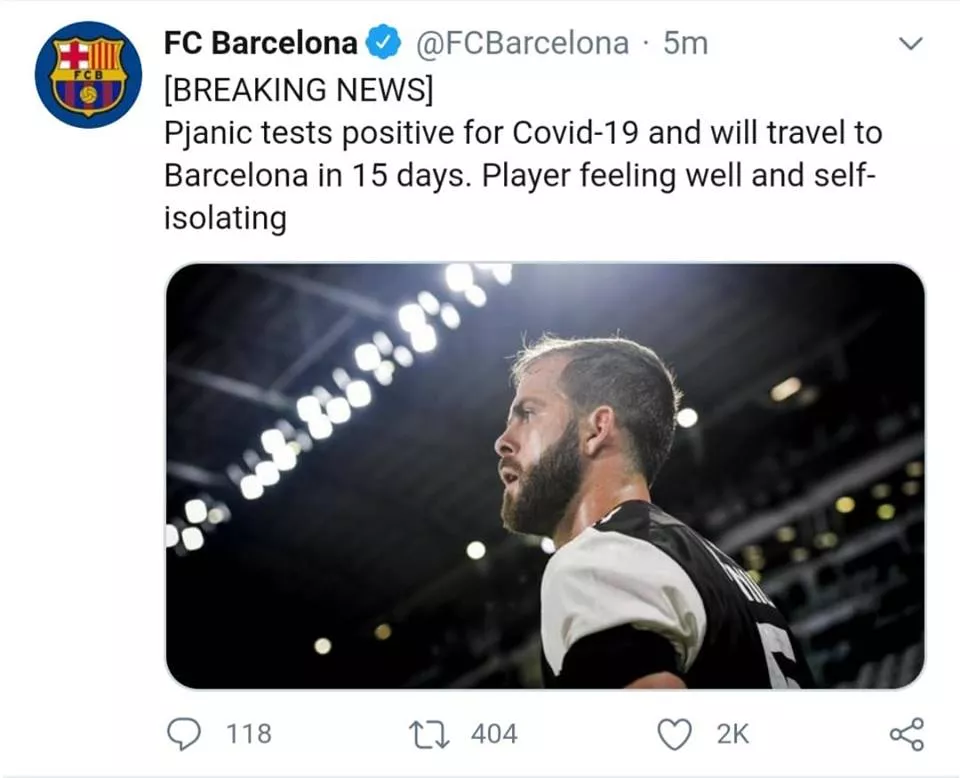The height and width of the screenshot is (778, 960).
Task: Tap the share icon
Action: click(906, 734)
